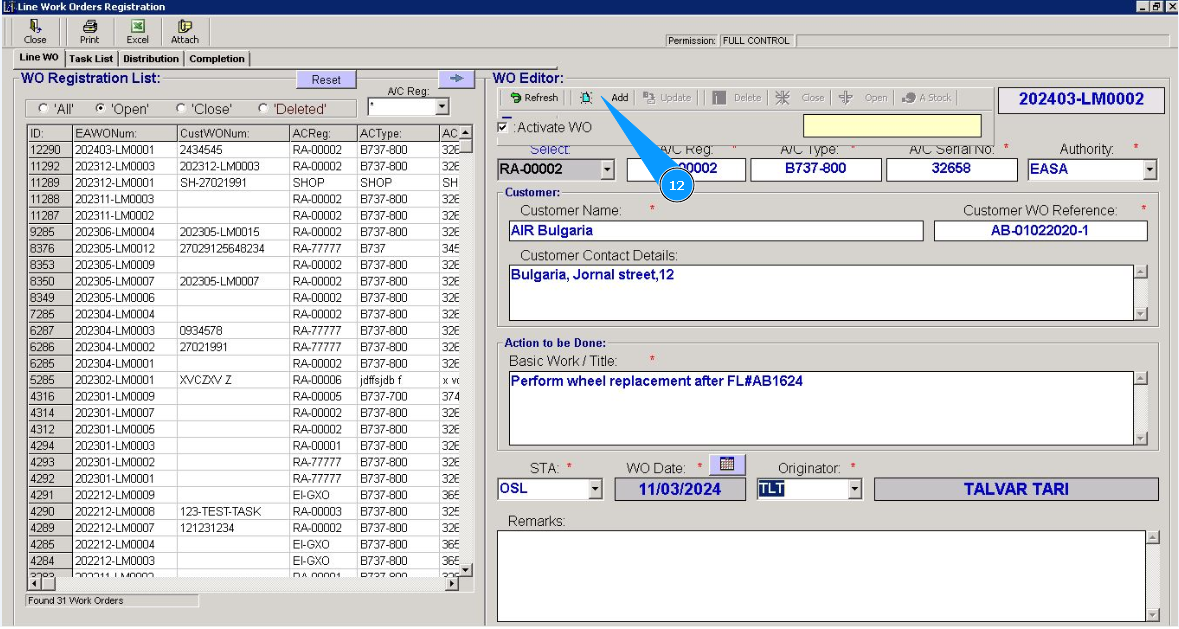The width and height of the screenshot is (1179, 629).
Task: Refresh the WO Editor
Action: pos(534,98)
